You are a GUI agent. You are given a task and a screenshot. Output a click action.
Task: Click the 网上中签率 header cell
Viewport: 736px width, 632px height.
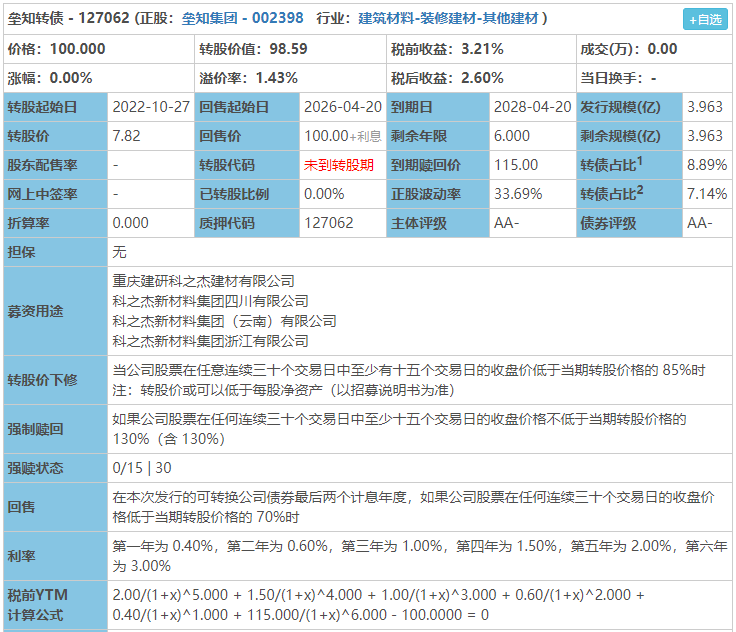[55, 194]
